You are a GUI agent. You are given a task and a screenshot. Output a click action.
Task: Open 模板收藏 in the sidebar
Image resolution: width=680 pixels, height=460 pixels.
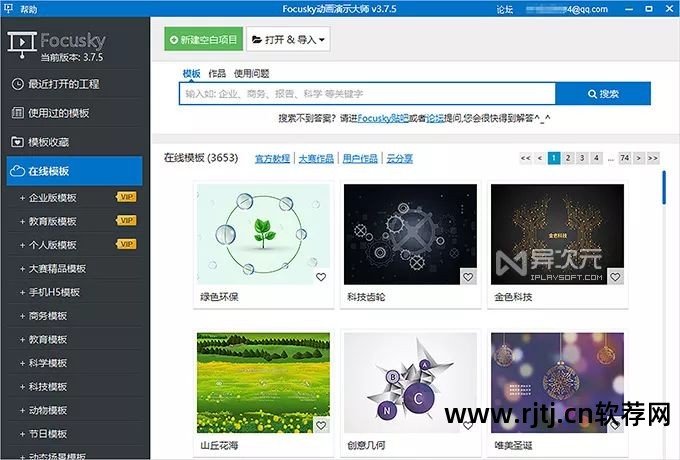tap(75, 142)
